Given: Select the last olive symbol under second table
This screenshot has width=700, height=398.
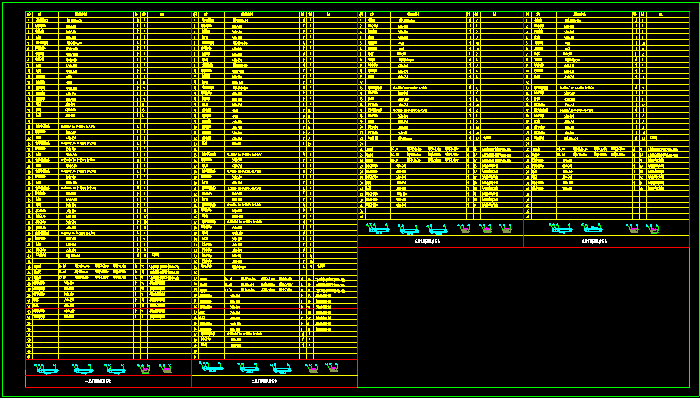Looking at the screenshot, I should tap(332, 367).
